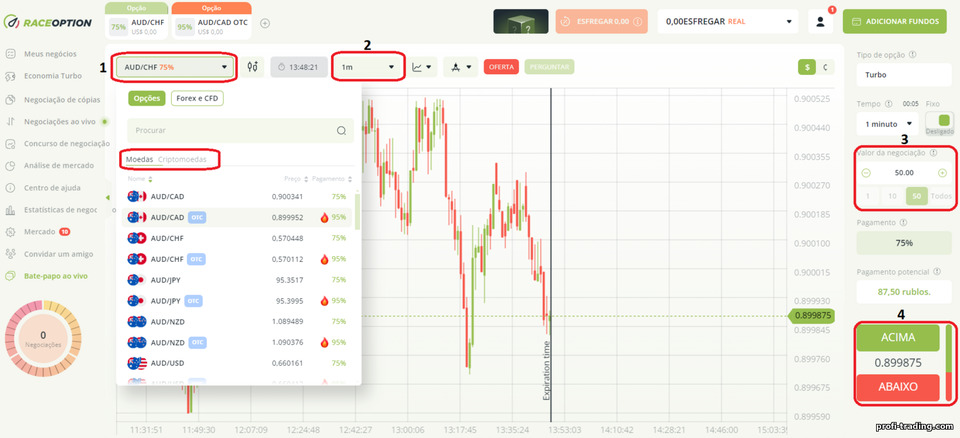This screenshot has width=960, height=438.
Task: Select Forex e CFD filter
Action: [197, 98]
